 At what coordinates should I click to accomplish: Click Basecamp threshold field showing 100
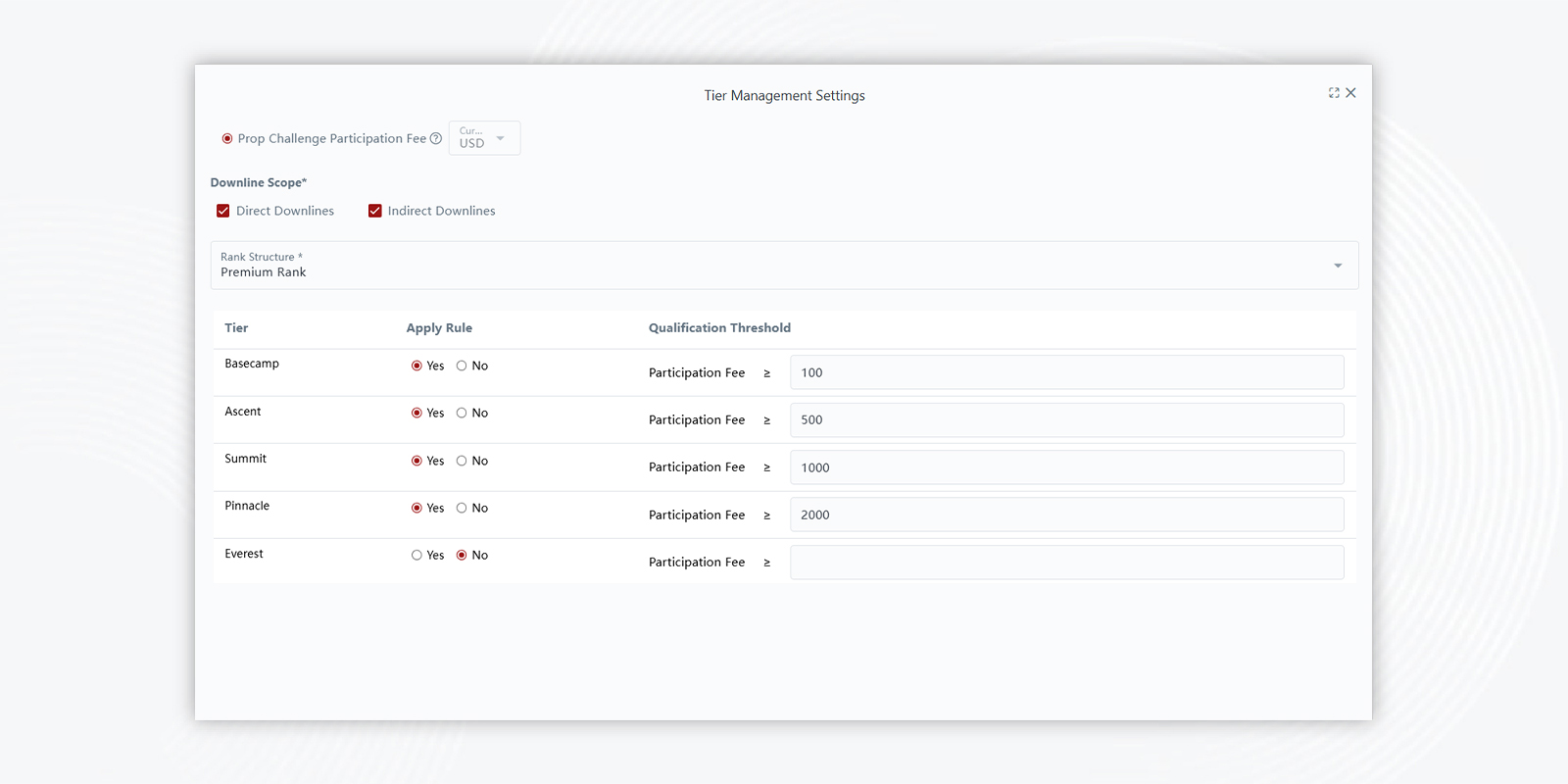click(1067, 372)
